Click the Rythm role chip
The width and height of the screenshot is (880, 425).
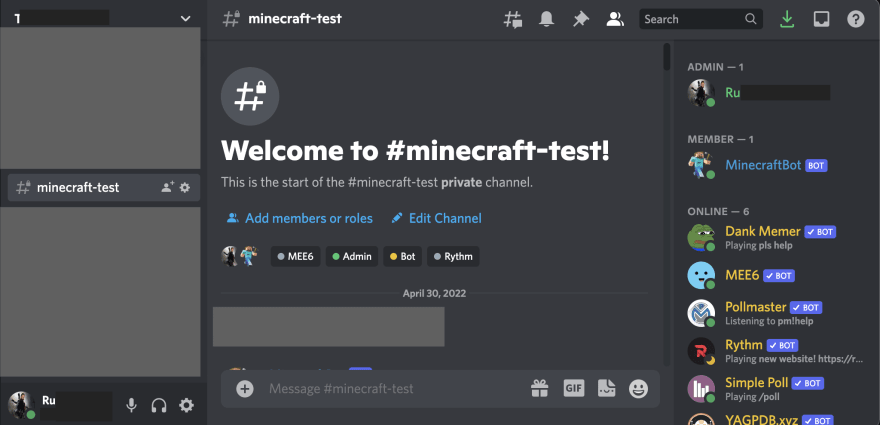click(453, 257)
